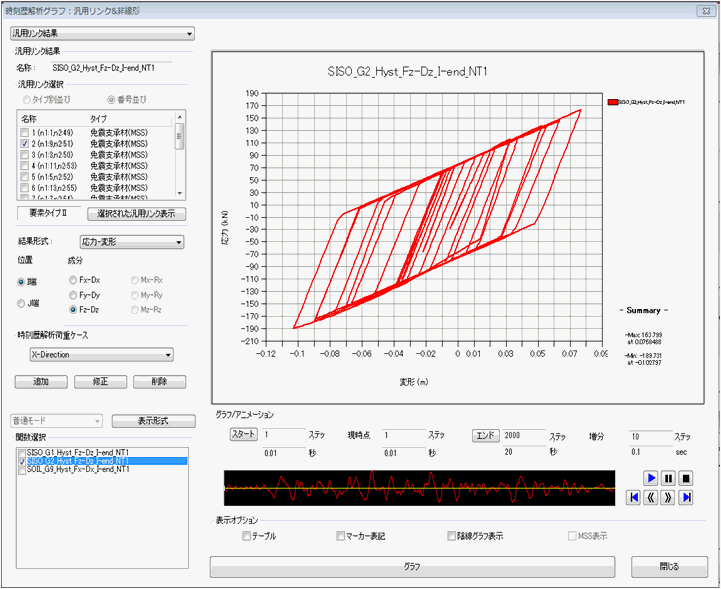
Task: Choose the Fy-Dy component
Action: coord(73,295)
